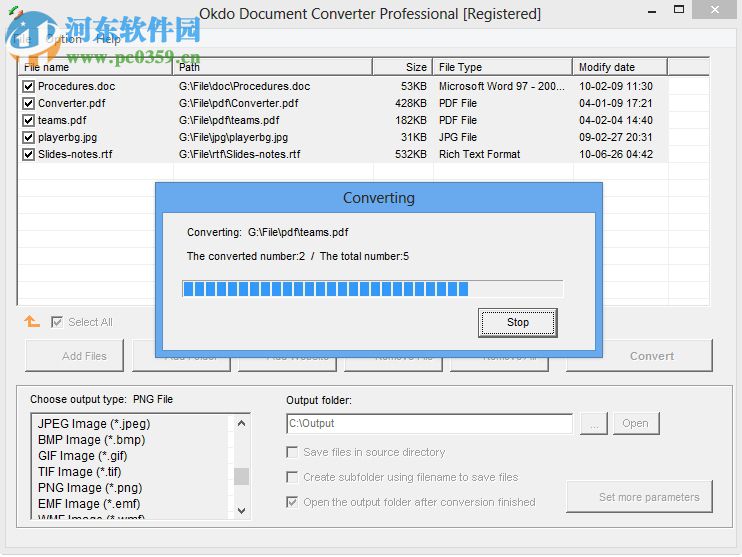Sort by the Path column header

pos(273,67)
